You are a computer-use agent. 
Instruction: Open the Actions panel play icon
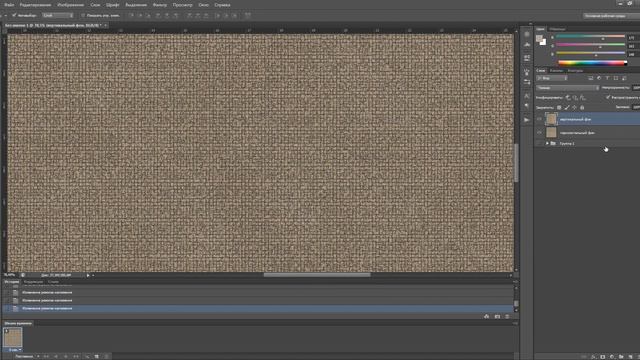[527, 120]
